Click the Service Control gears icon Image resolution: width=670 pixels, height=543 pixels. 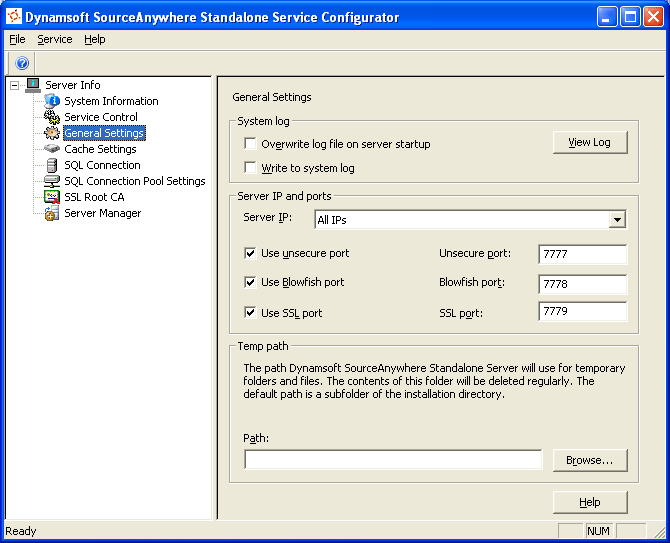point(52,117)
